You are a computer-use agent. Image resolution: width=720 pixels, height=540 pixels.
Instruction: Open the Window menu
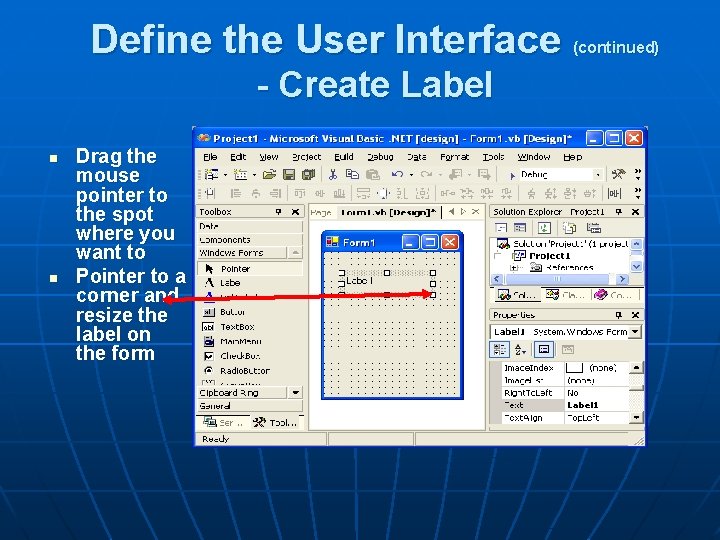coord(534,157)
